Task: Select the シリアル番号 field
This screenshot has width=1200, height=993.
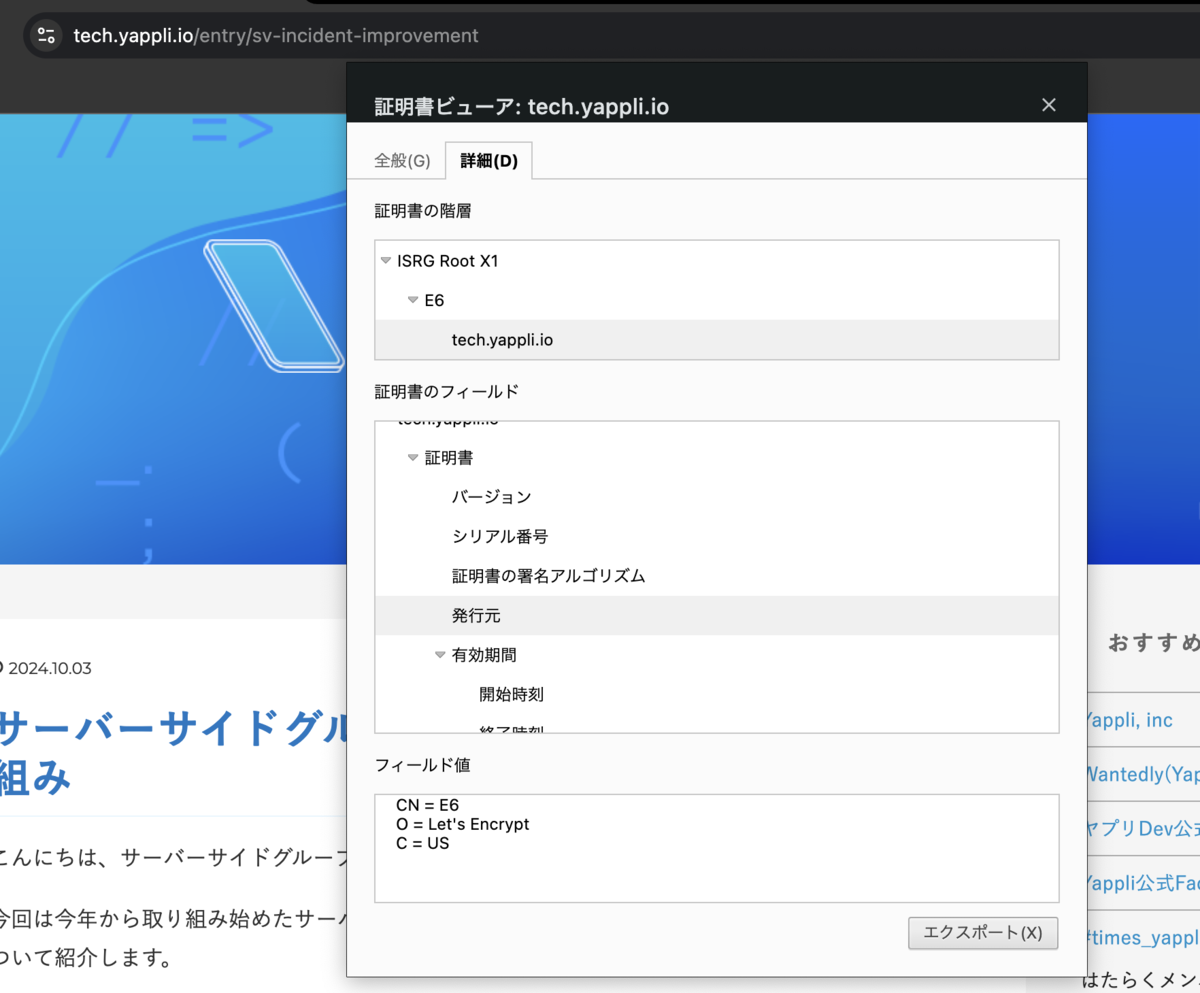Action: click(502, 536)
